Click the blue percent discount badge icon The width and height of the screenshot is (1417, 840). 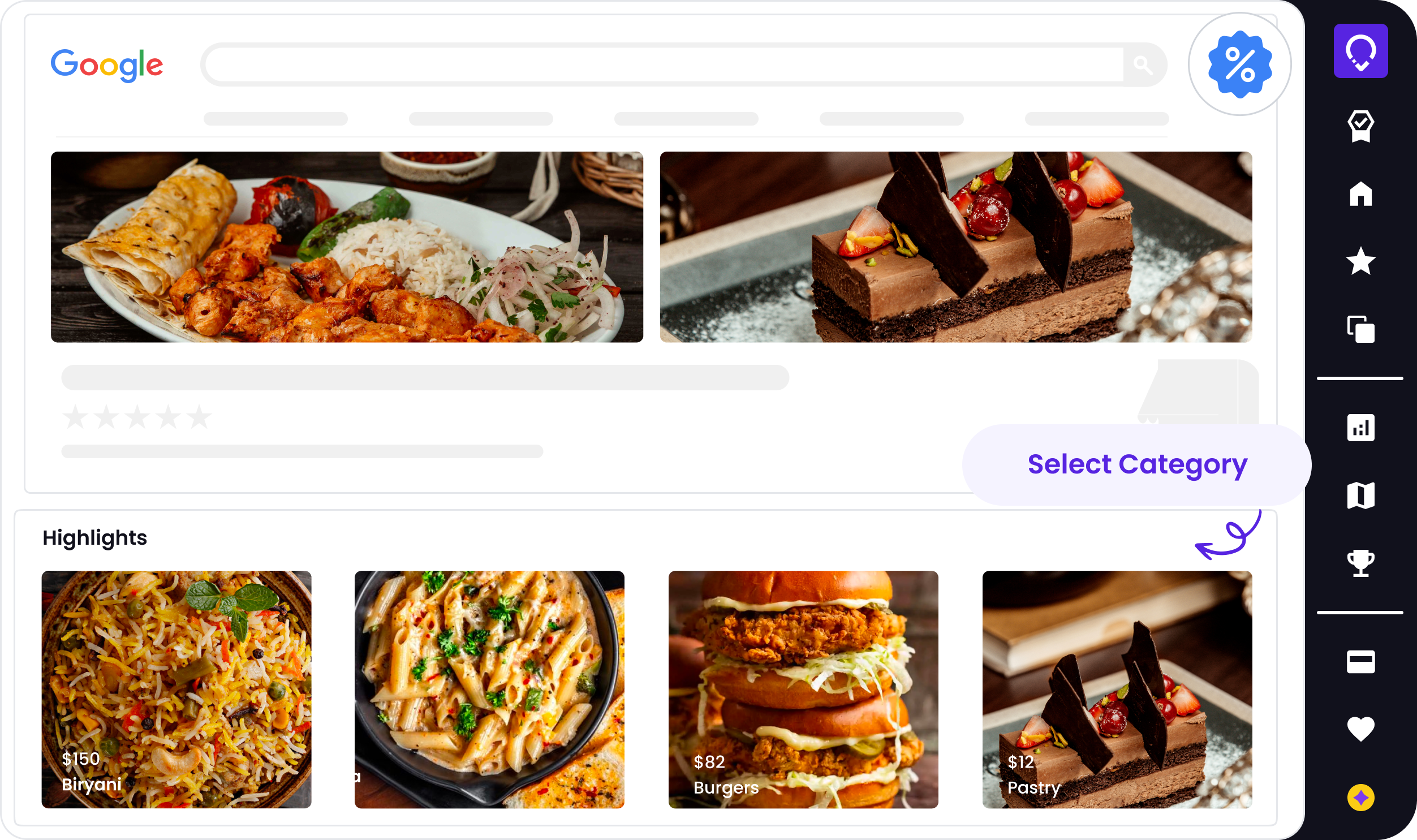(1239, 64)
